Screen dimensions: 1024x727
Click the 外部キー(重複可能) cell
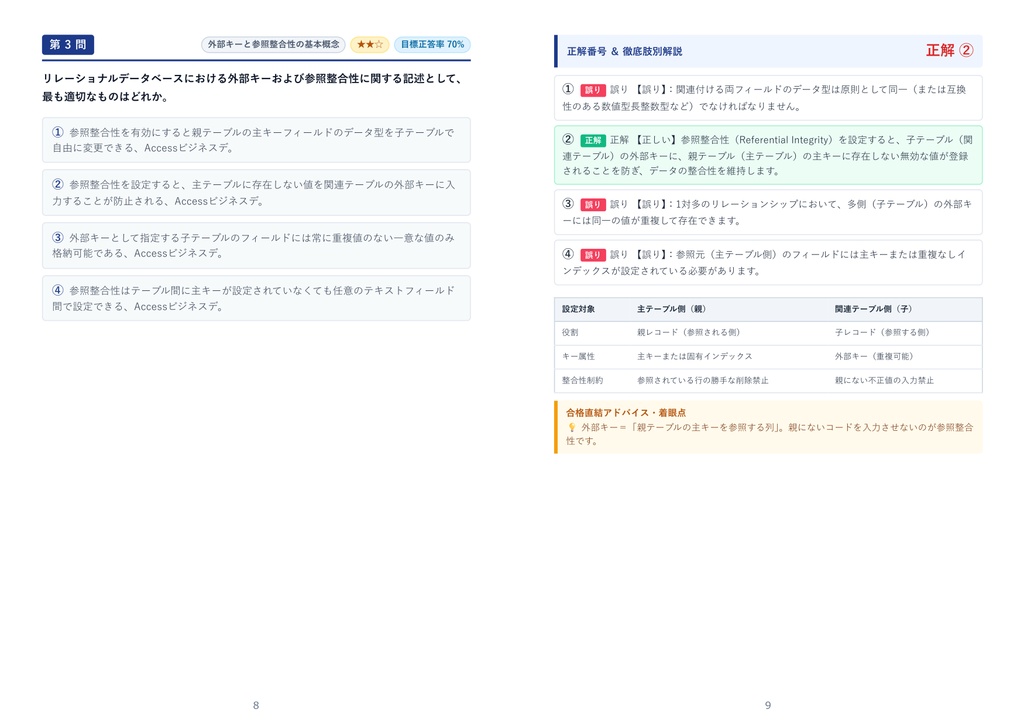(874, 357)
